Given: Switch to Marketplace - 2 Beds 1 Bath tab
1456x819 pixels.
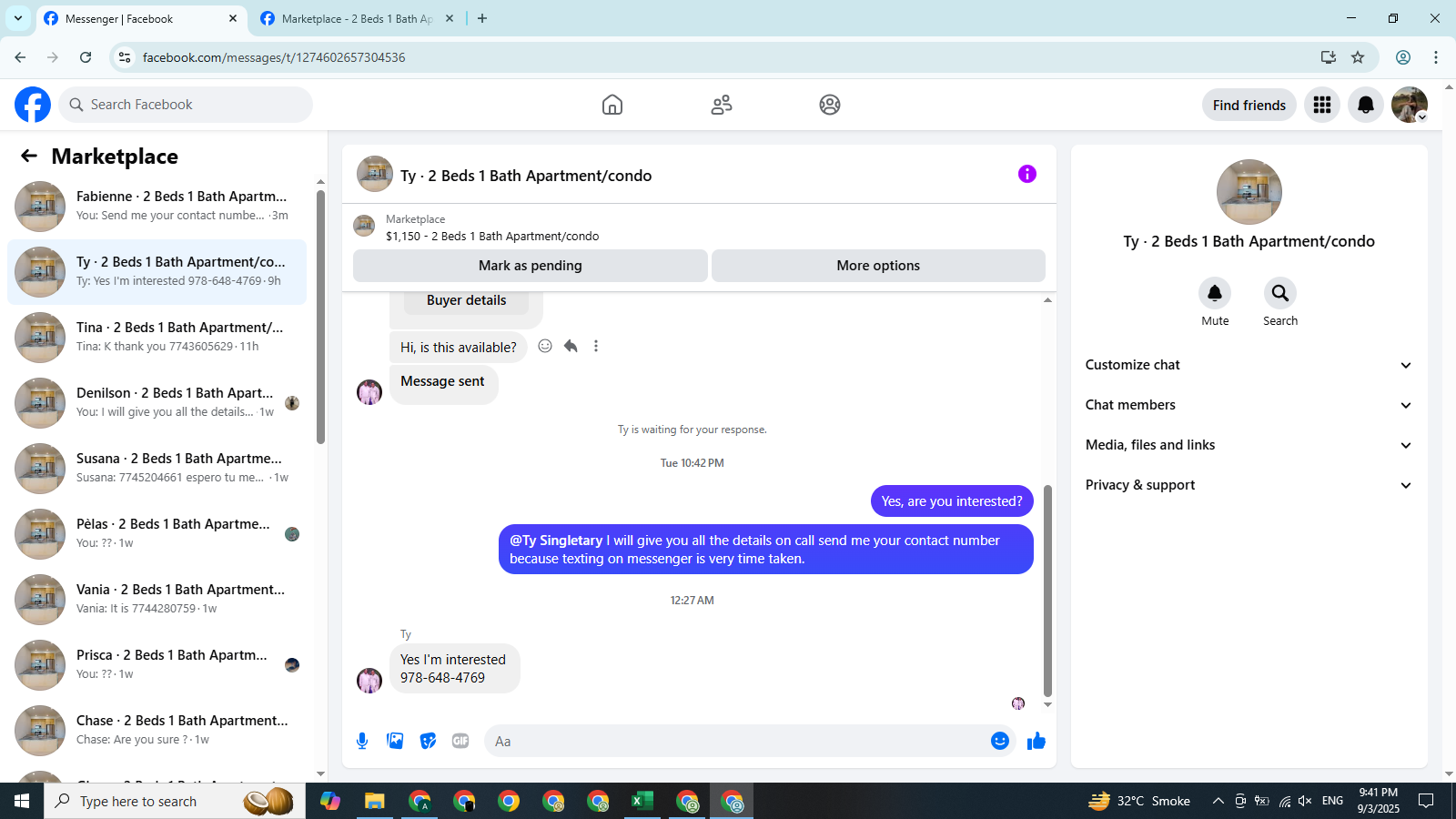Looking at the screenshot, I should tap(357, 18).
